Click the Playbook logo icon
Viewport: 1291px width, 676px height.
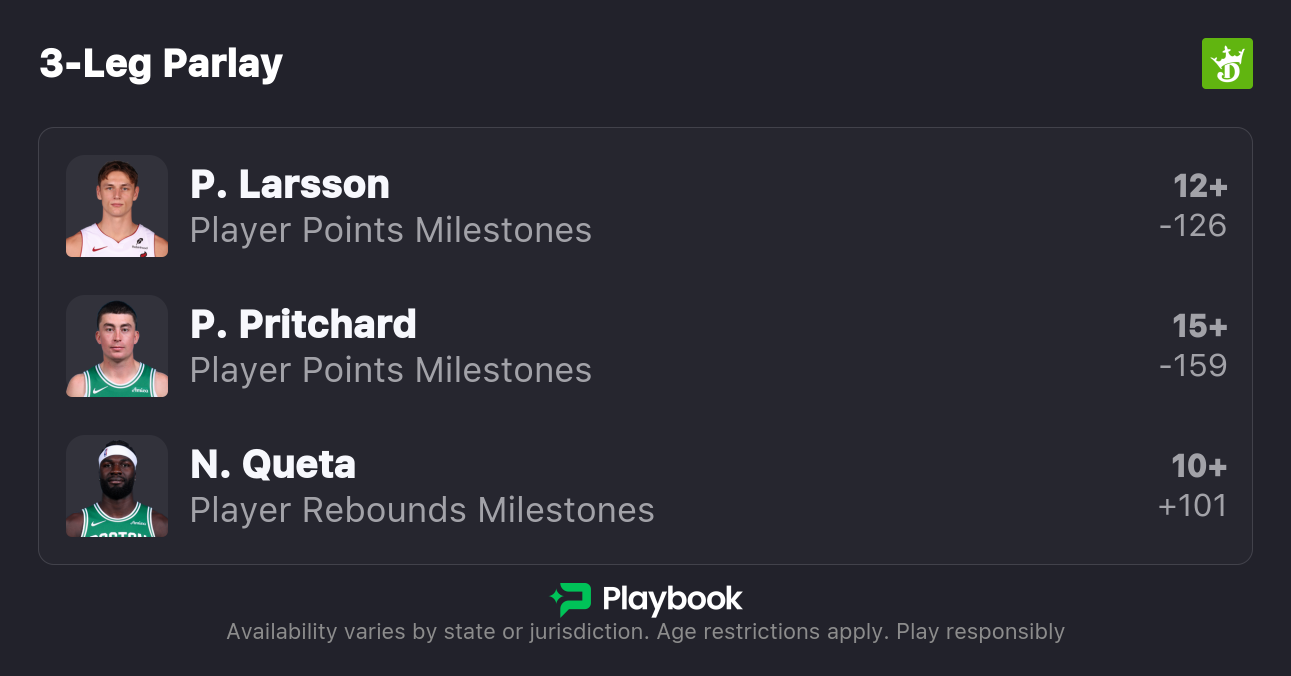click(x=571, y=599)
